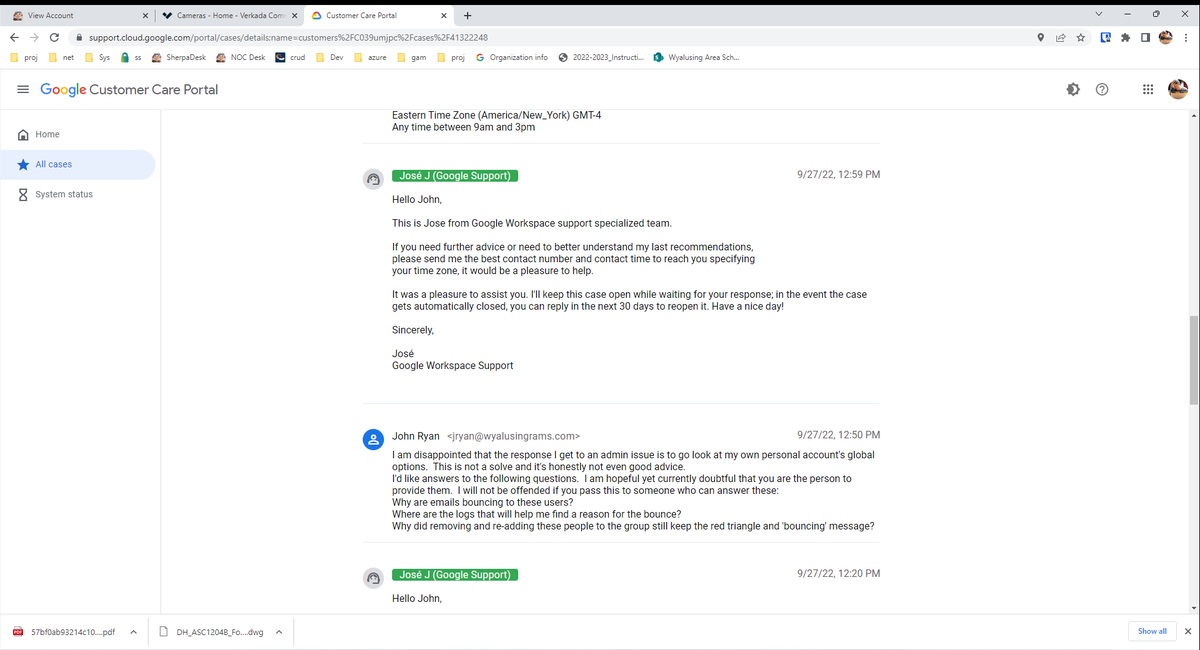
Task: Open the ss bookmark
Action: 131,57
